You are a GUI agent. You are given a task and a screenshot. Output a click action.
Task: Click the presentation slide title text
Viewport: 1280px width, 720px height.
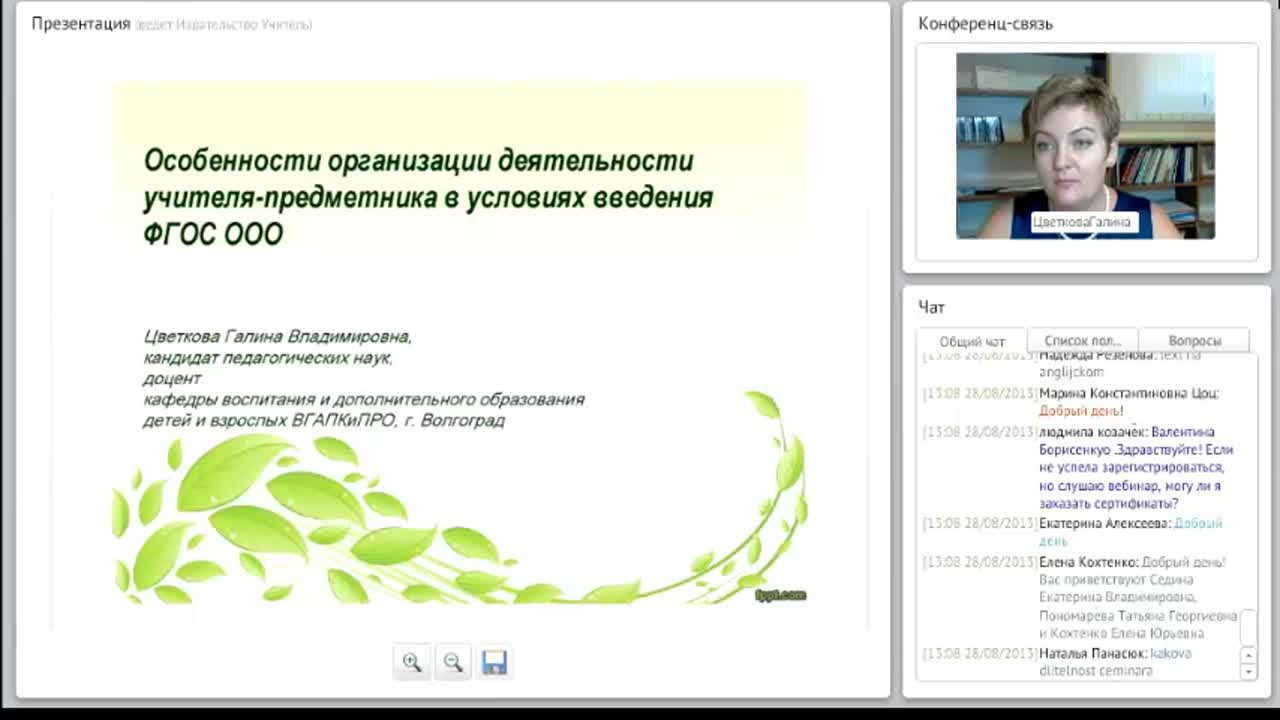pos(428,197)
